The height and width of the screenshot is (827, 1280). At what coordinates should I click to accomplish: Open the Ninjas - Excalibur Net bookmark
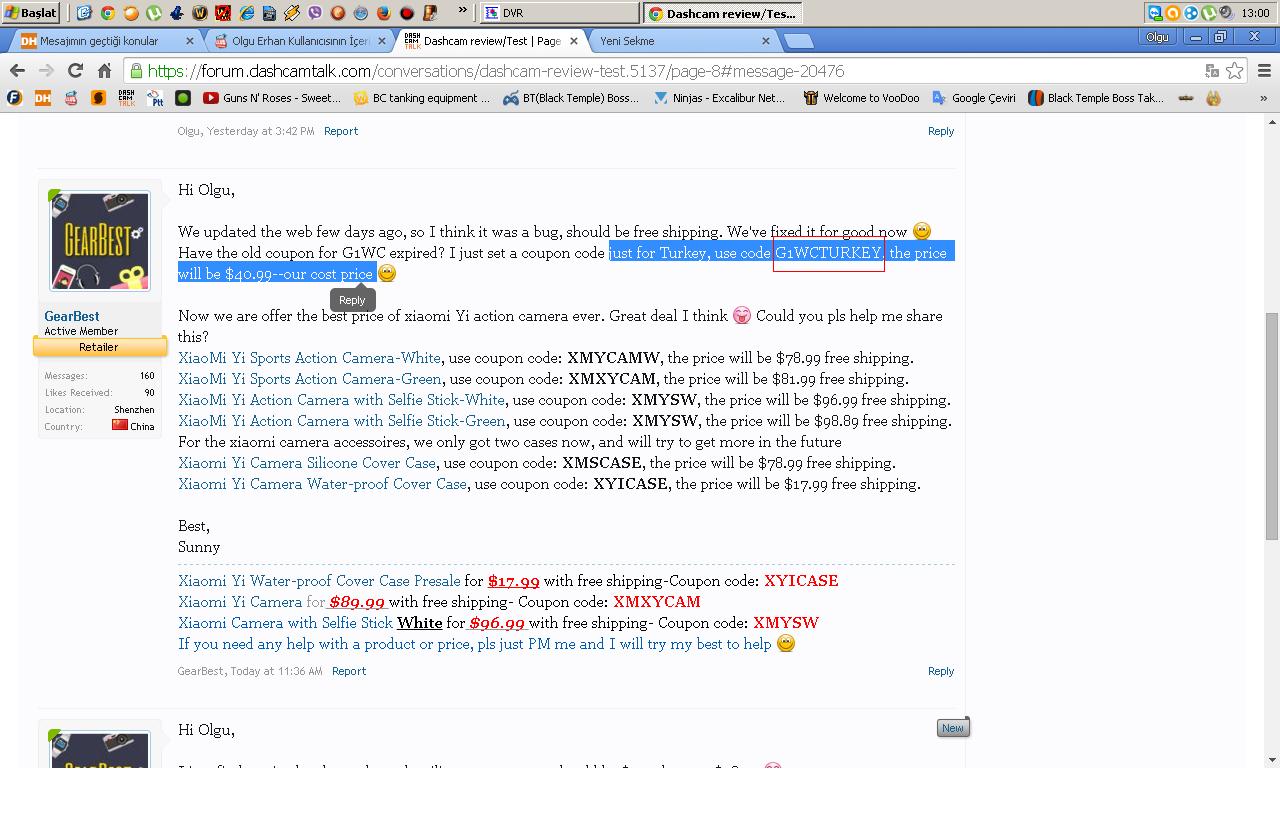pyautogui.click(x=720, y=97)
